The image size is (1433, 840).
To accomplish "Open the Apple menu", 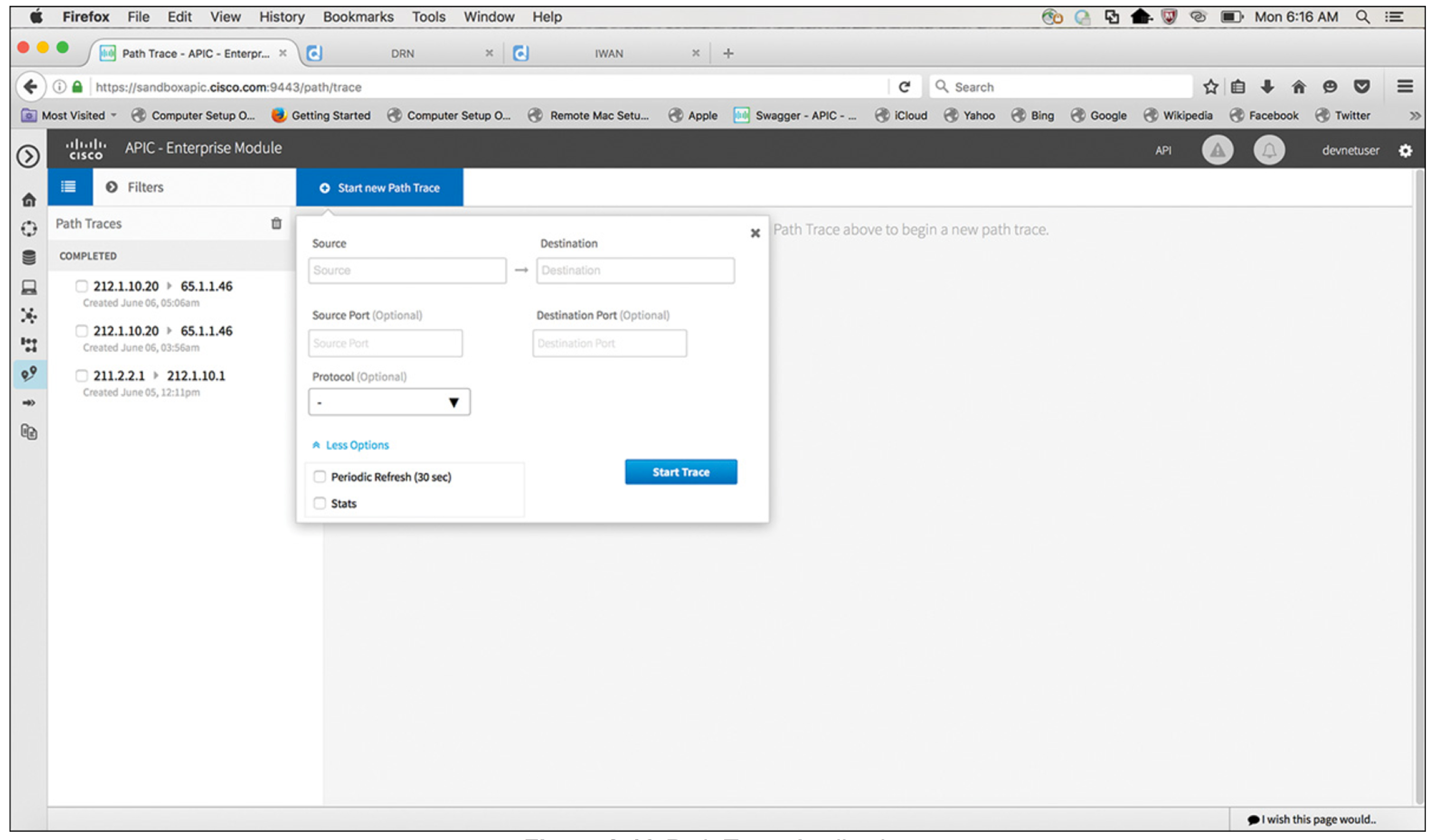I will [36, 17].
